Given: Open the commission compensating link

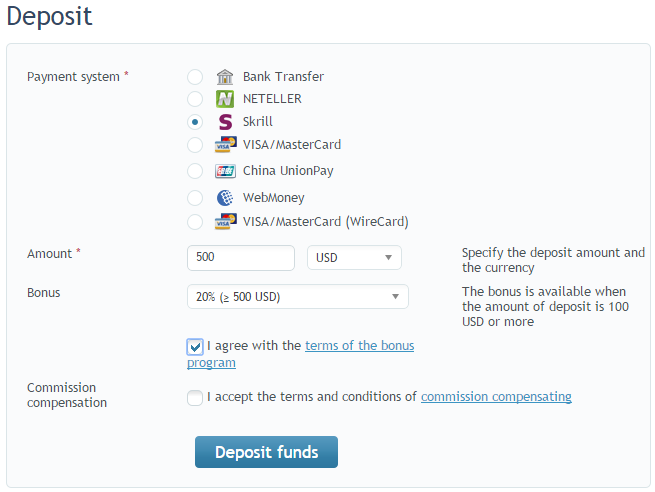Looking at the screenshot, I should click(x=496, y=397).
